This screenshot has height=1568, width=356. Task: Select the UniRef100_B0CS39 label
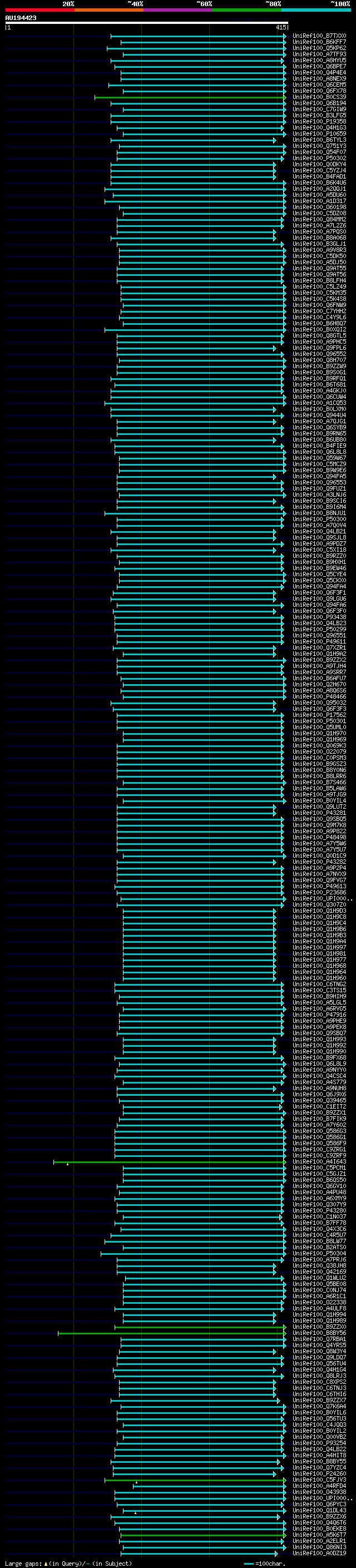319,97
